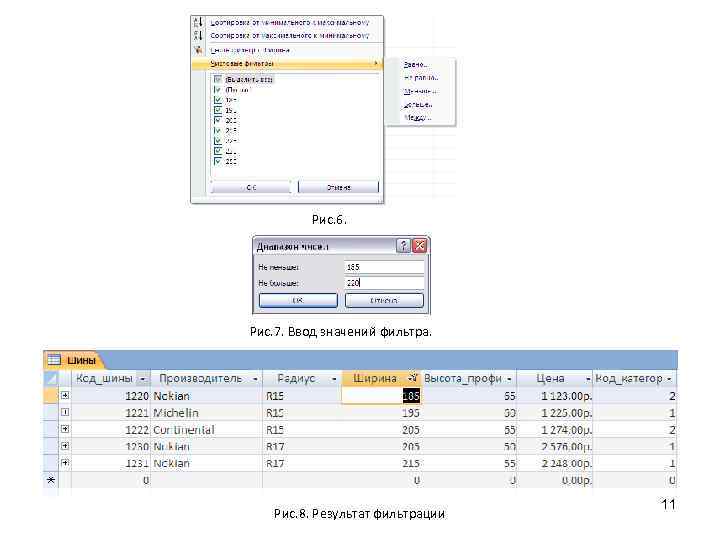This screenshot has height=540, width=720.
Task: Click the price cell 2 248.00р.
Action: [x=554, y=463]
